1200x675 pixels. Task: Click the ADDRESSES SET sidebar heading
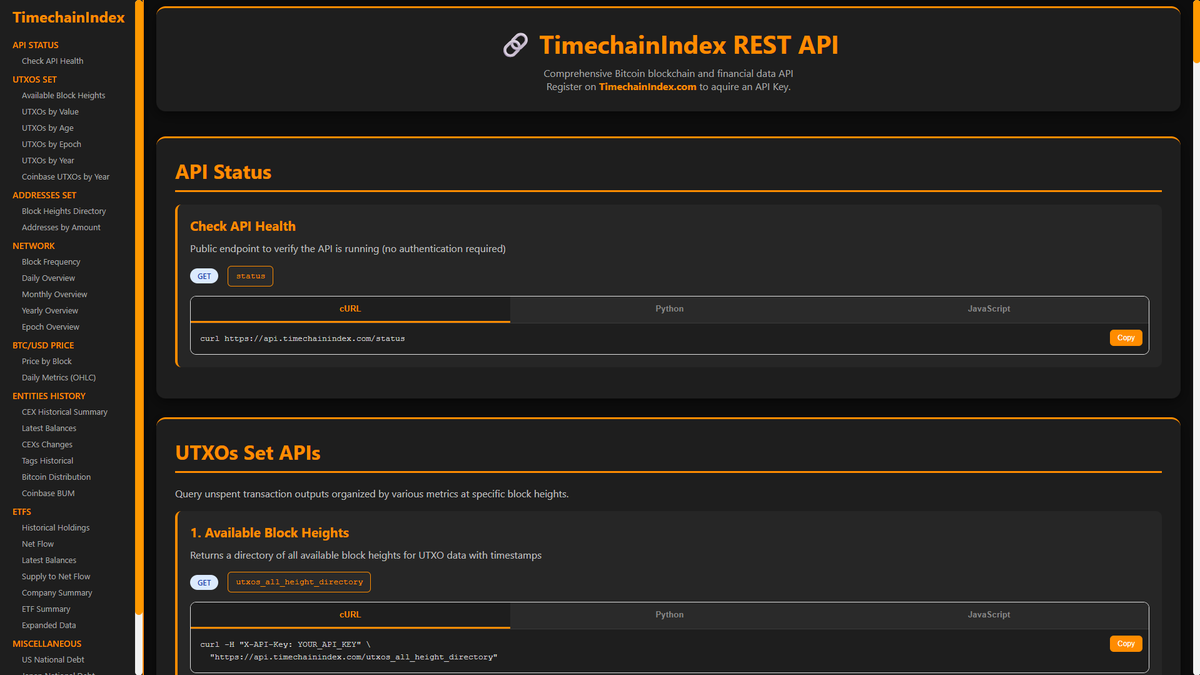pyautogui.click(x=44, y=195)
